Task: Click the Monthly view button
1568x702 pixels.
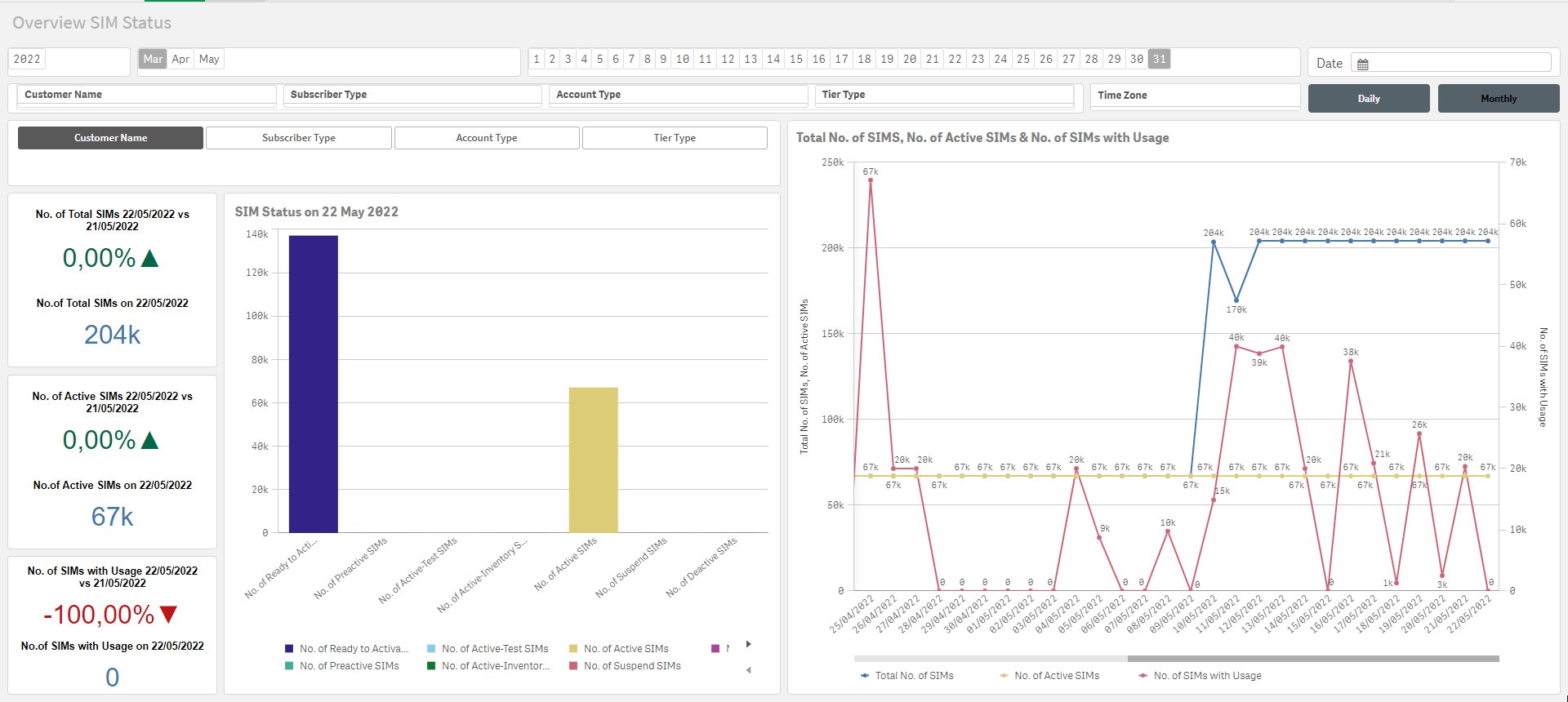Action: click(x=1499, y=99)
